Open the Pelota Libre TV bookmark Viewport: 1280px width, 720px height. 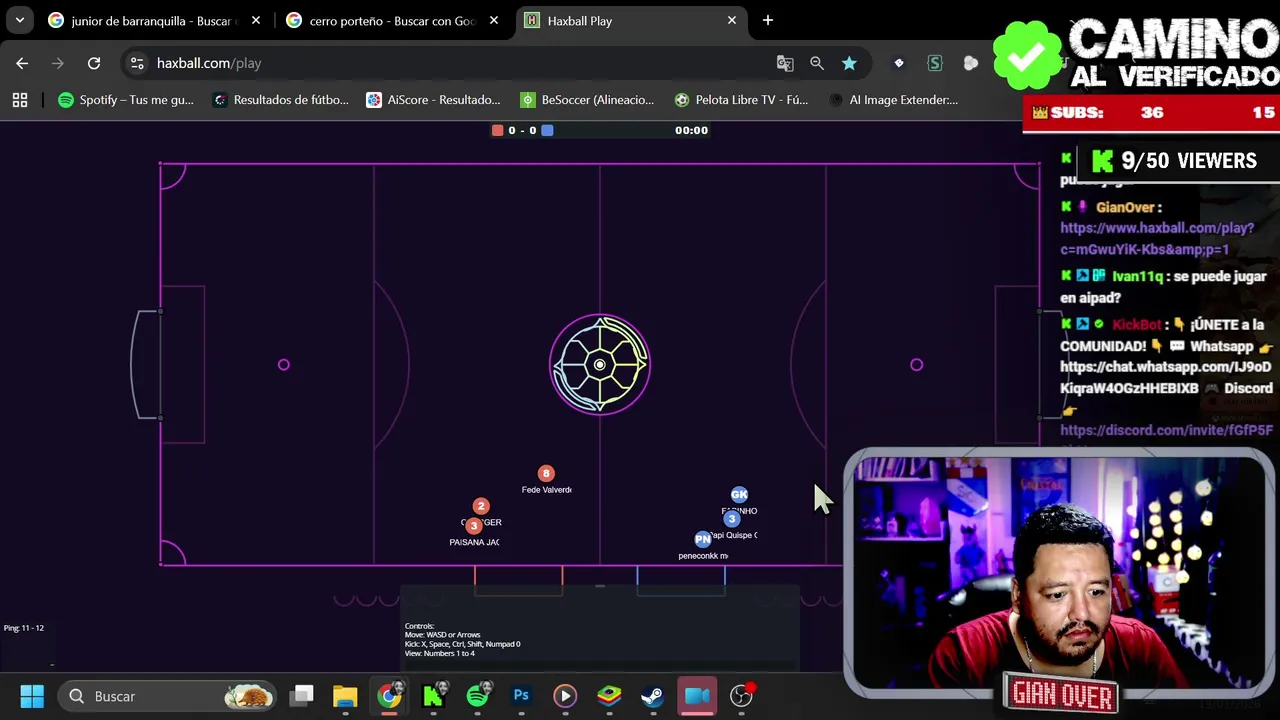[x=741, y=99]
